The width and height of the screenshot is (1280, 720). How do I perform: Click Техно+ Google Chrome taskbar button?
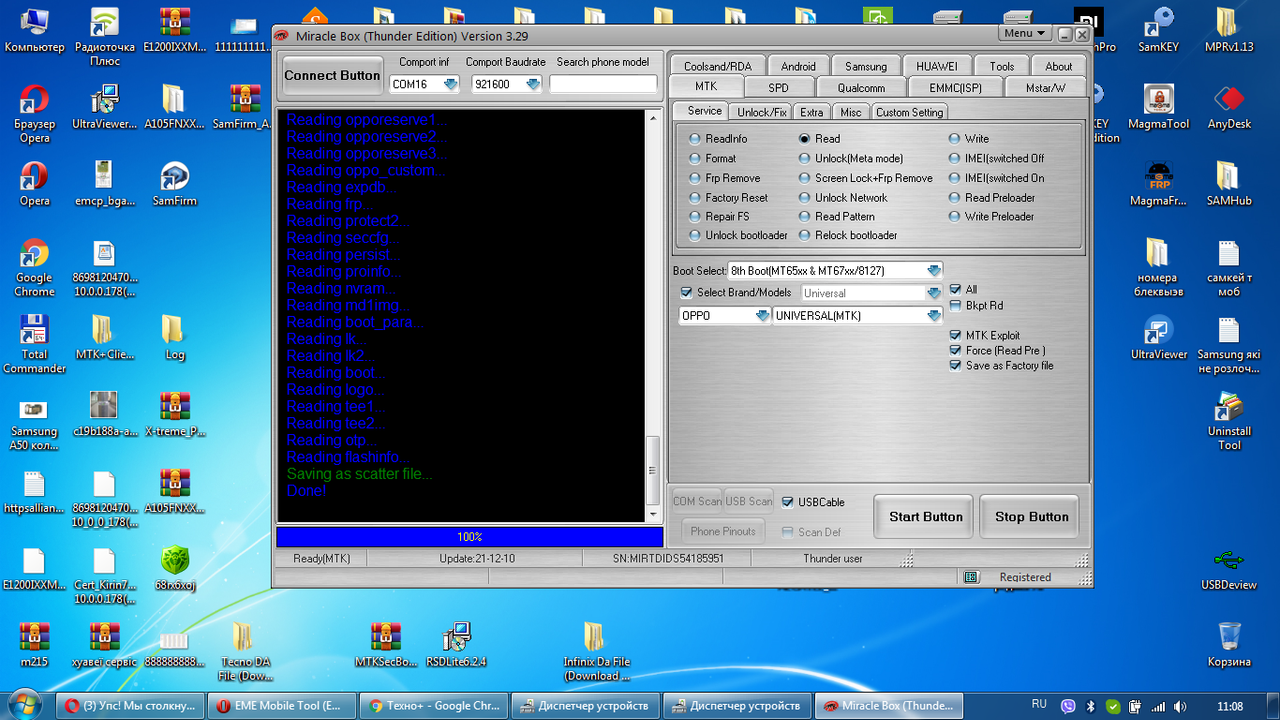pos(433,705)
